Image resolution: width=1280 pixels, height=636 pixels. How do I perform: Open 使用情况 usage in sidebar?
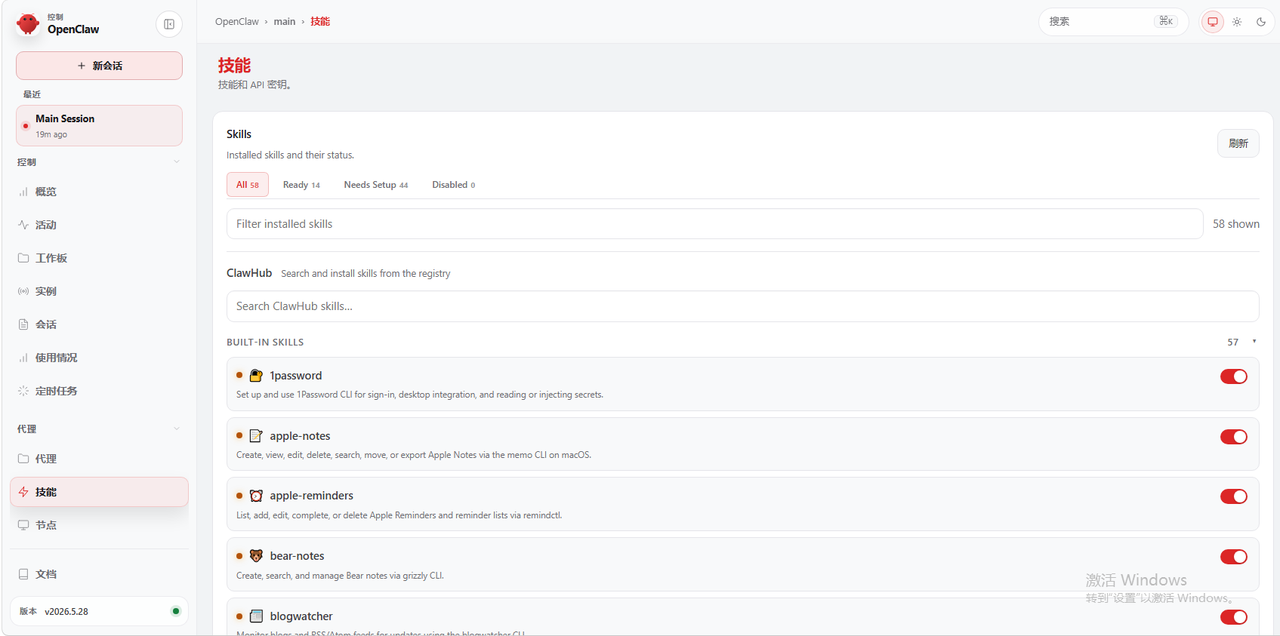coord(99,357)
